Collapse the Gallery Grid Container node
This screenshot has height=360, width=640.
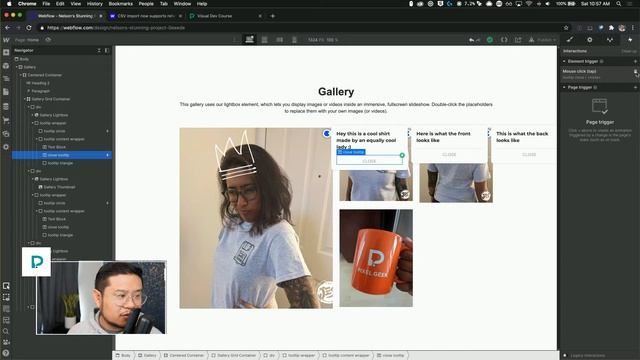click(25, 99)
